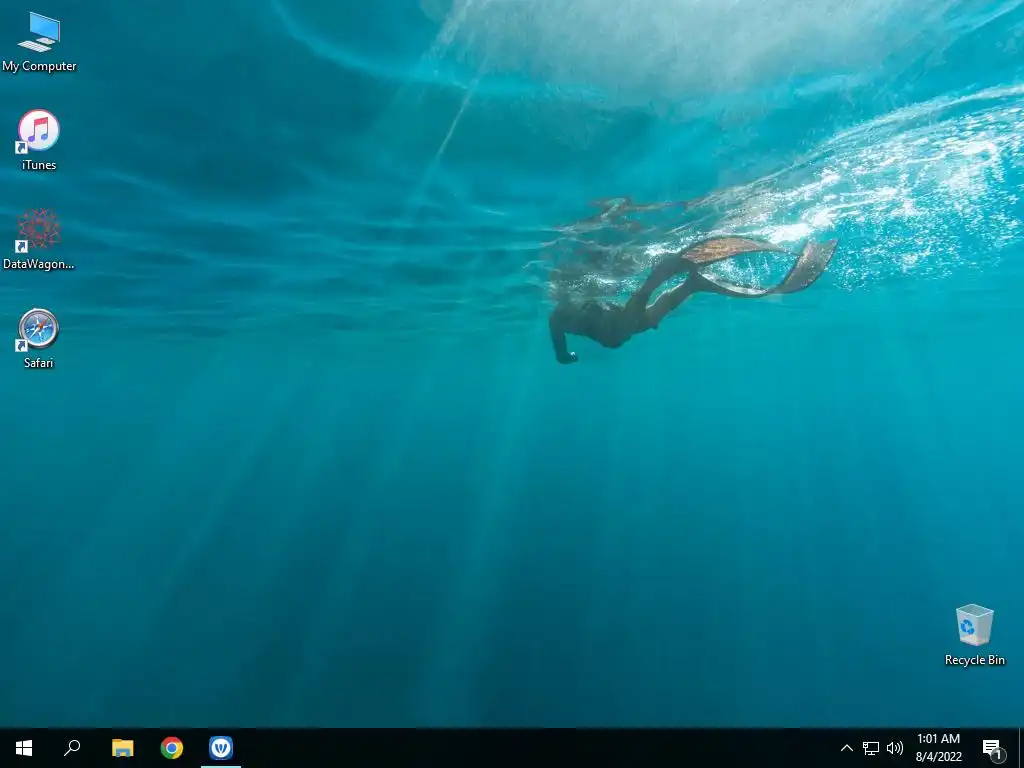Open network status tray icon
The height and width of the screenshot is (768, 1024).
point(871,748)
